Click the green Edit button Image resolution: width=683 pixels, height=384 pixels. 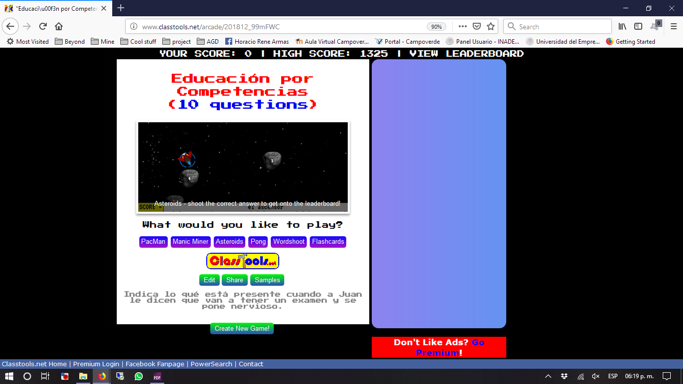tap(209, 280)
